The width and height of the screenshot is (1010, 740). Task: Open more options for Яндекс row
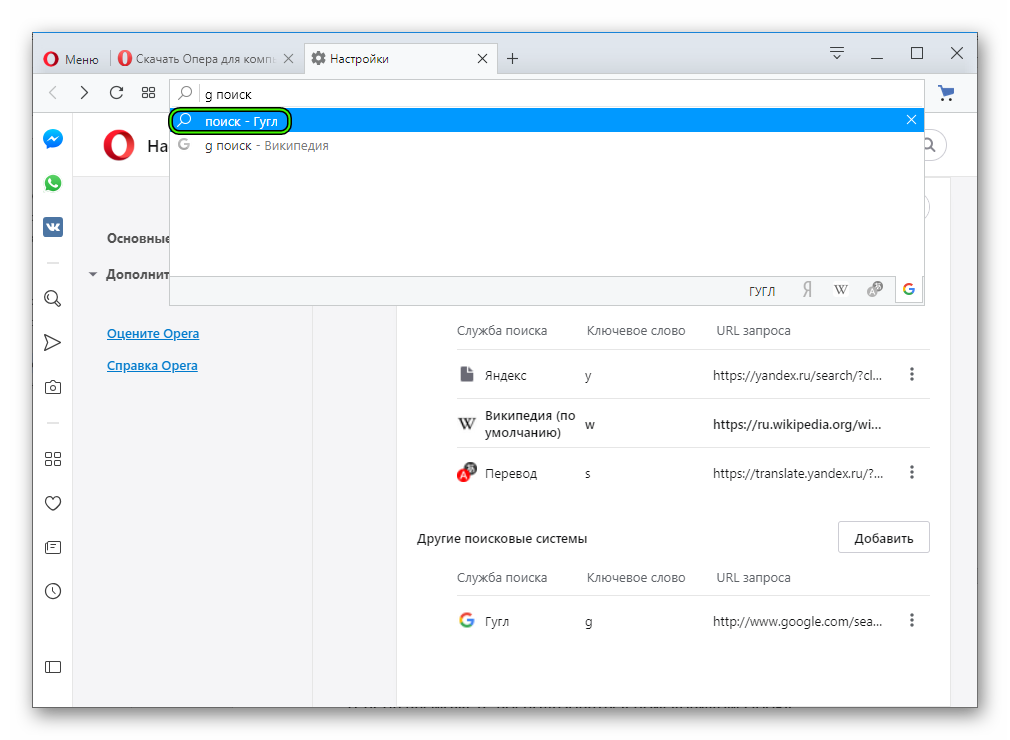pos(911,374)
